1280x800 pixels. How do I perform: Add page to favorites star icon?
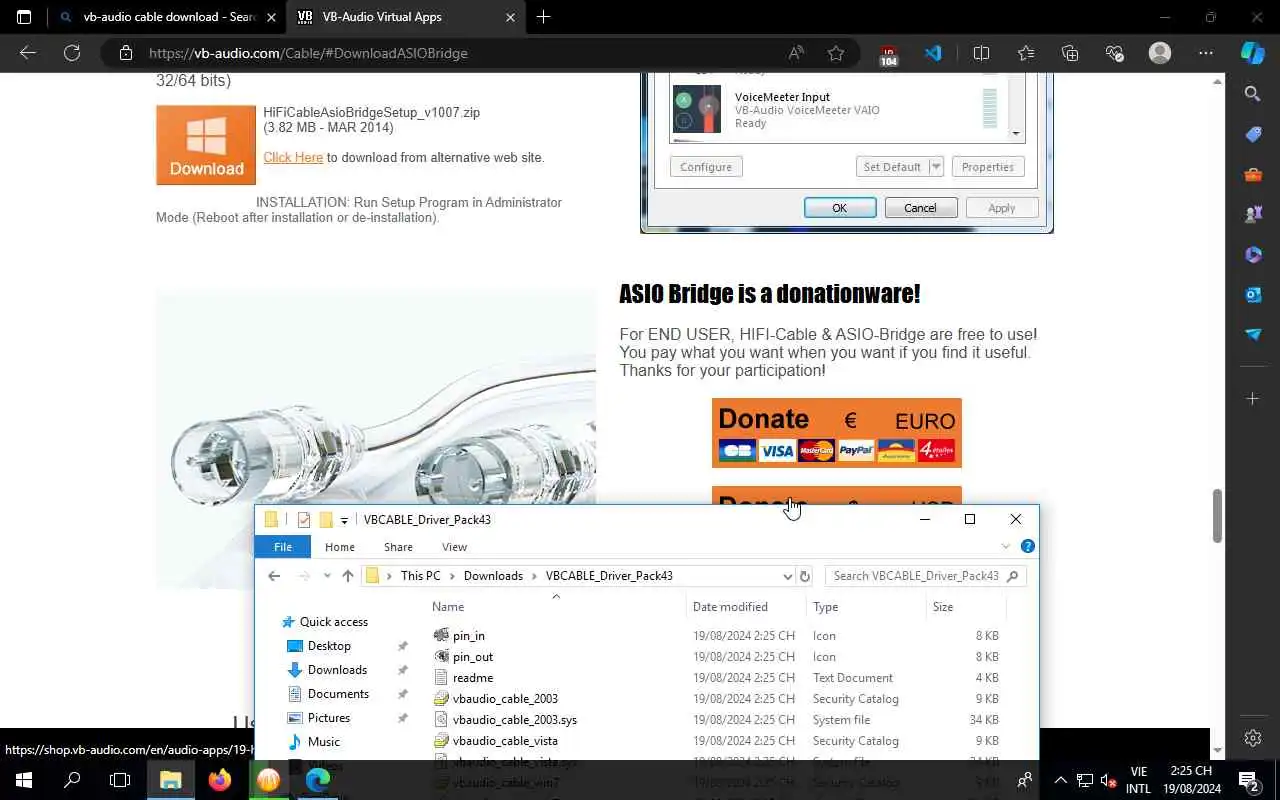pyautogui.click(x=836, y=53)
